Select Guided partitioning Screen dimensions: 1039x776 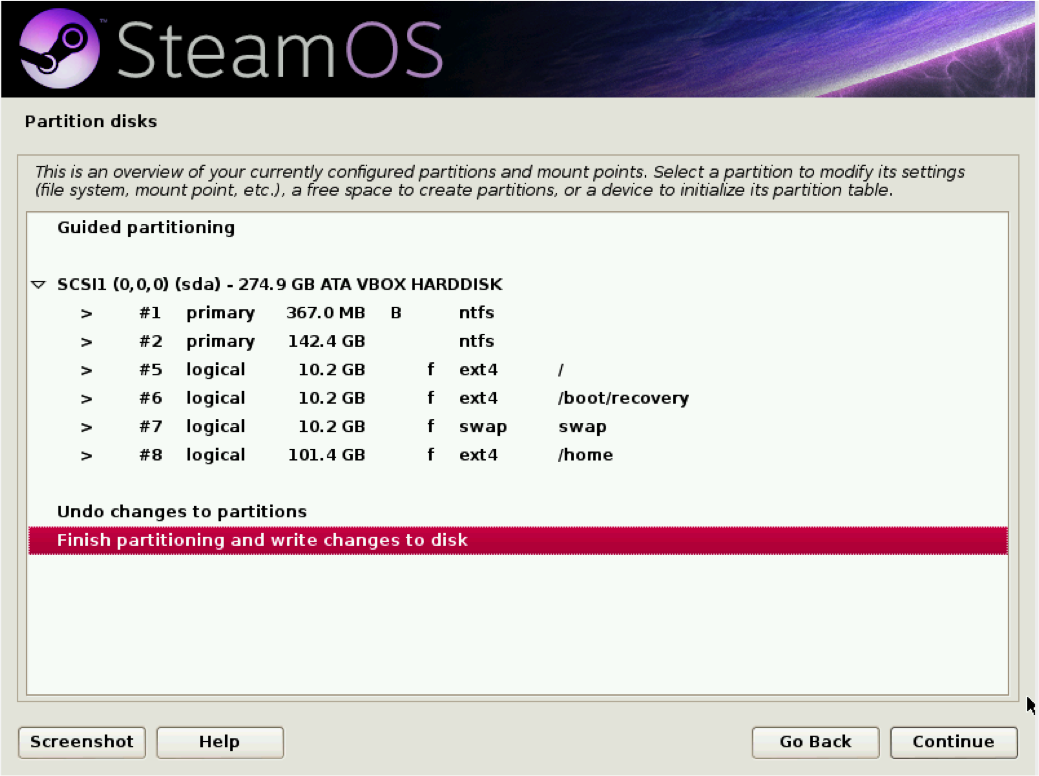pyautogui.click(x=145, y=227)
